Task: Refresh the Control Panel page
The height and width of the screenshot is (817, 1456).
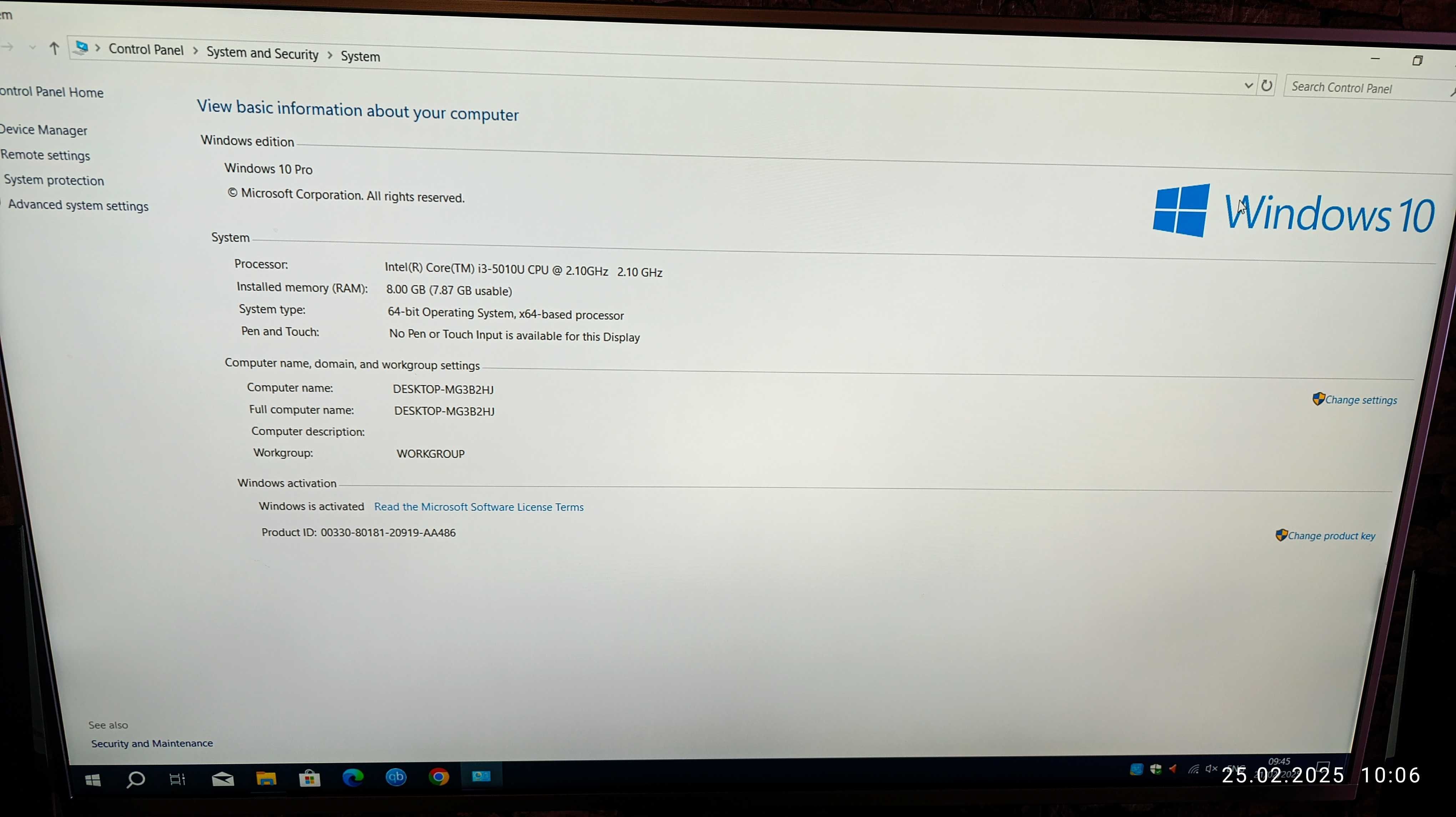Action: (x=1267, y=85)
